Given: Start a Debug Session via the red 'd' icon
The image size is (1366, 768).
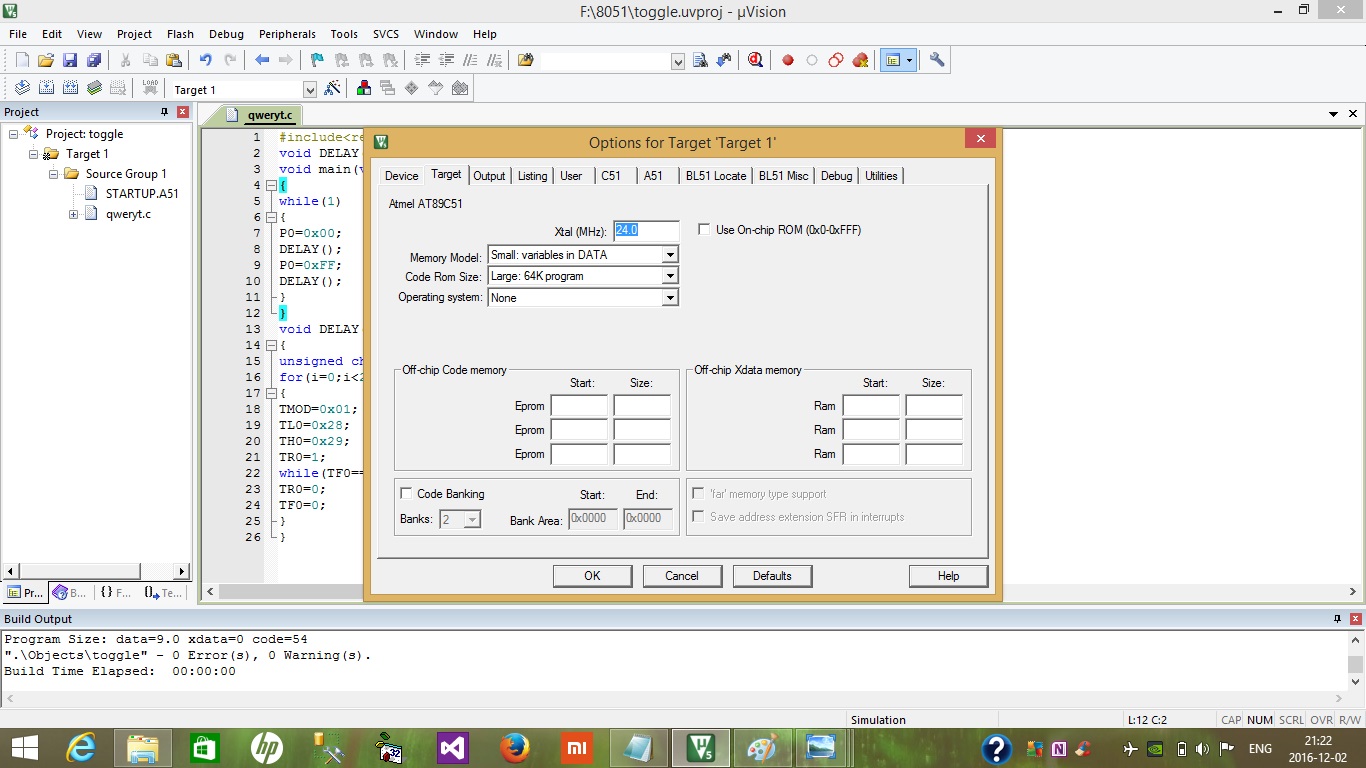Looking at the screenshot, I should coord(755,59).
